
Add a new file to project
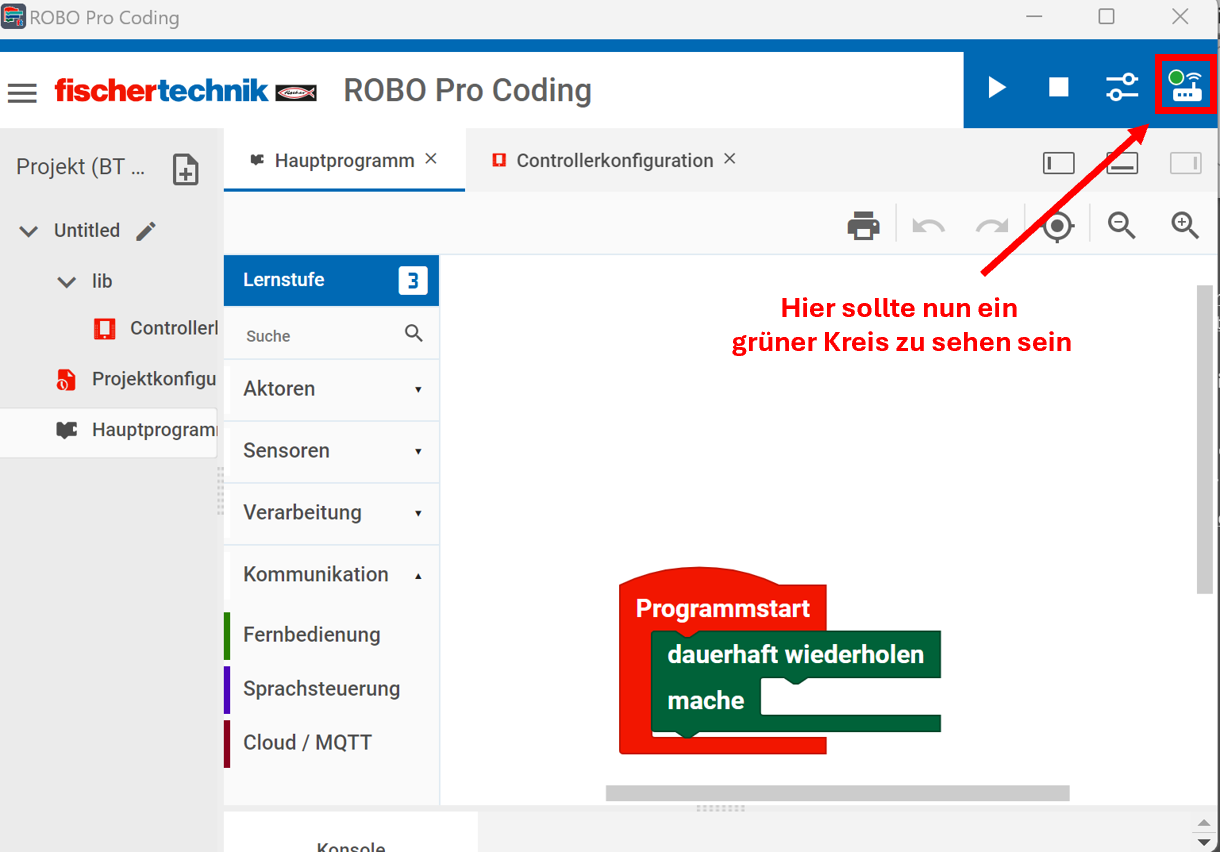(186, 169)
